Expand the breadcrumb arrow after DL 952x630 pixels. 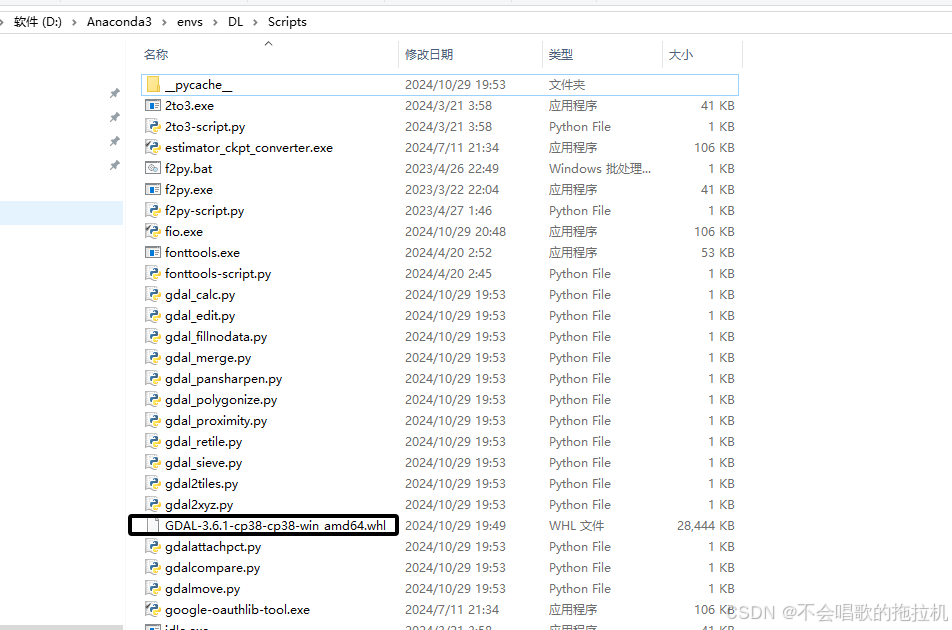[x=257, y=21]
